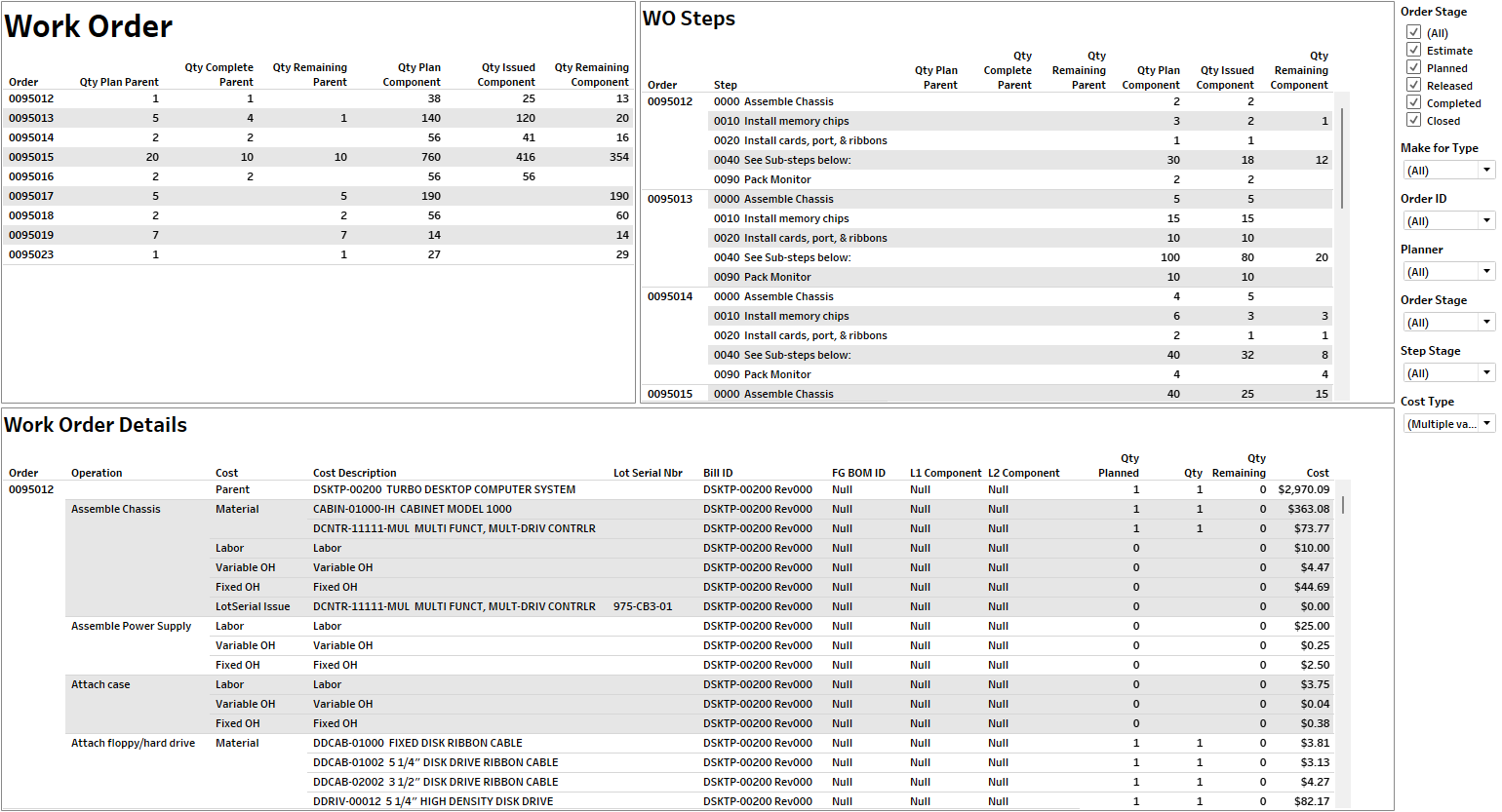
Task: Select order 0095015 in Work Order table
Action: (x=31, y=157)
